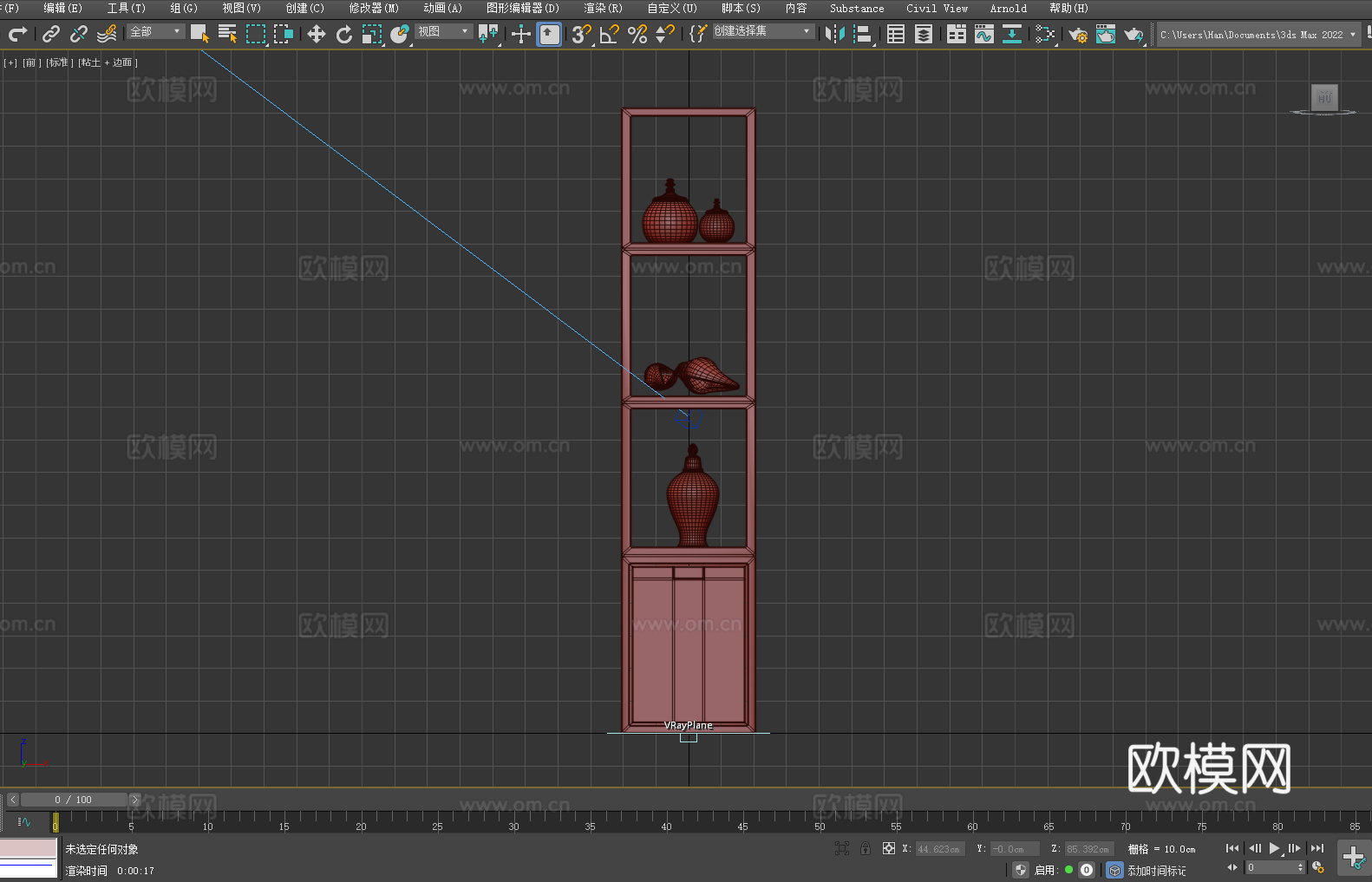Click the X coordinate field
1372x882 pixels.
(940, 849)
